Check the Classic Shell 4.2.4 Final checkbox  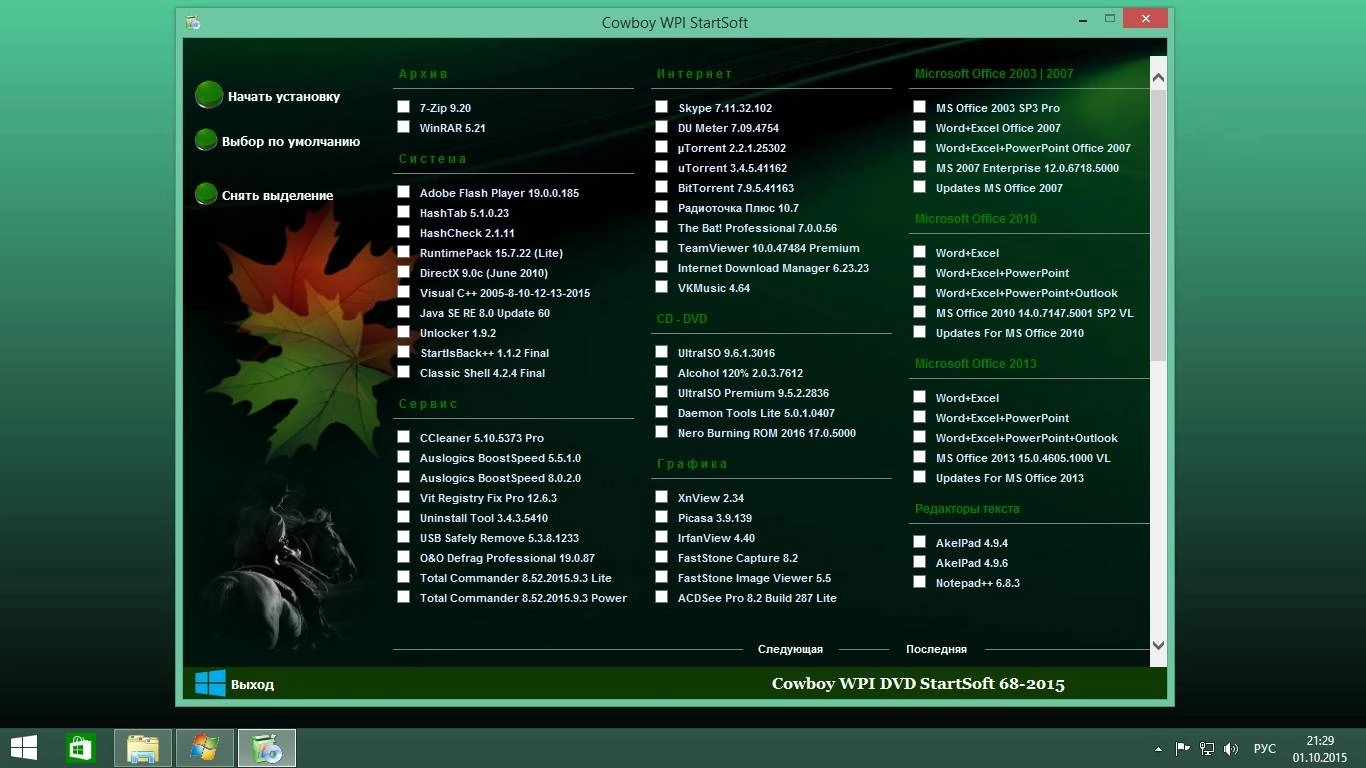coord(403,372)
